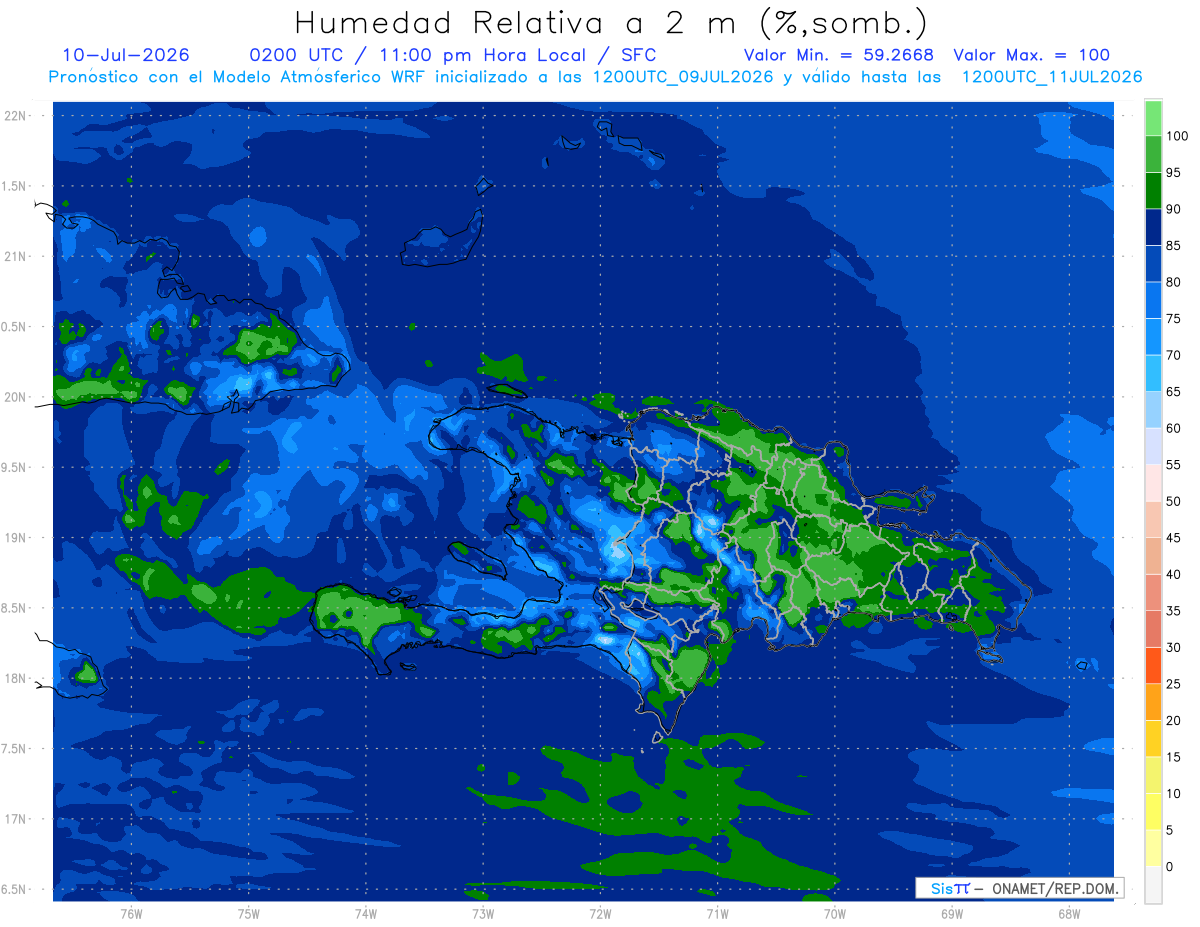Image resolution: width=1200 pixels, height=927 pixels.
Task: Pick the red-orange swatch between 25 and 30
Action: (1153, 665)
